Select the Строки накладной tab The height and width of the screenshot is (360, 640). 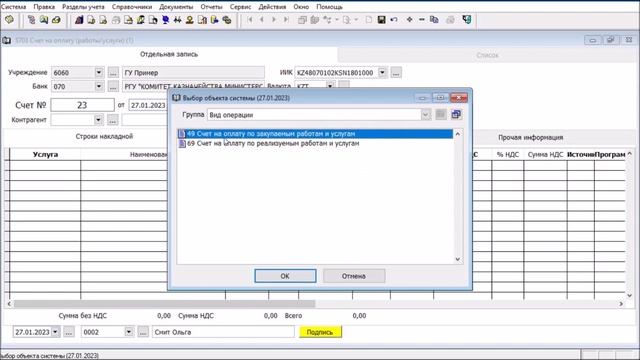tap(104, 136)
